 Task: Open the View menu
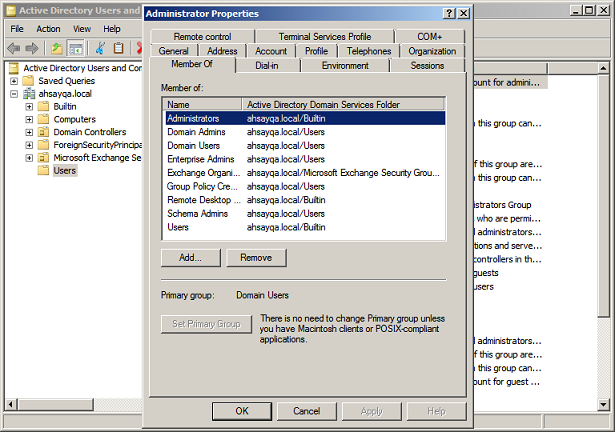[x=82, y=29]
